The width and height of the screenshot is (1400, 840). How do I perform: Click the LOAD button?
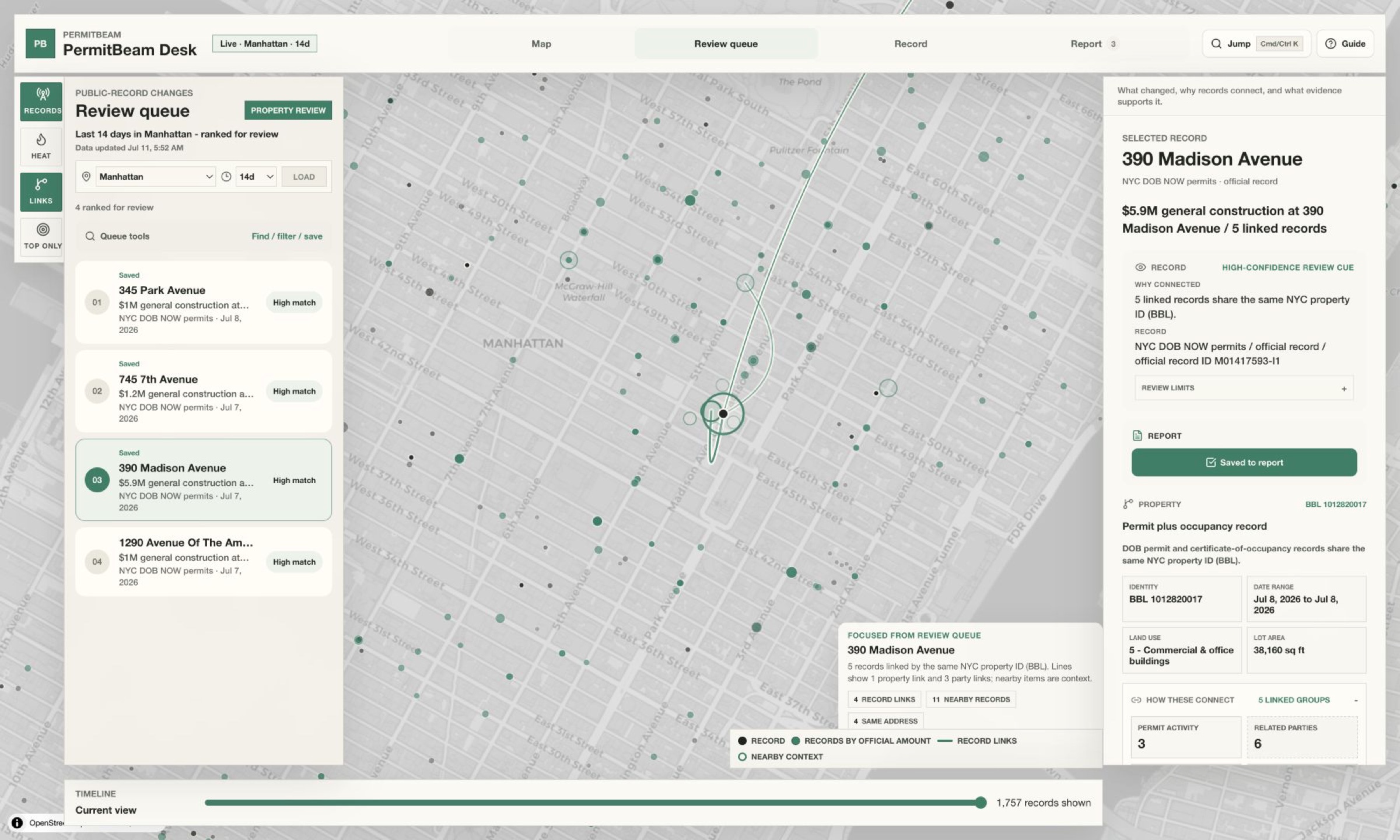tap(304, 177)
